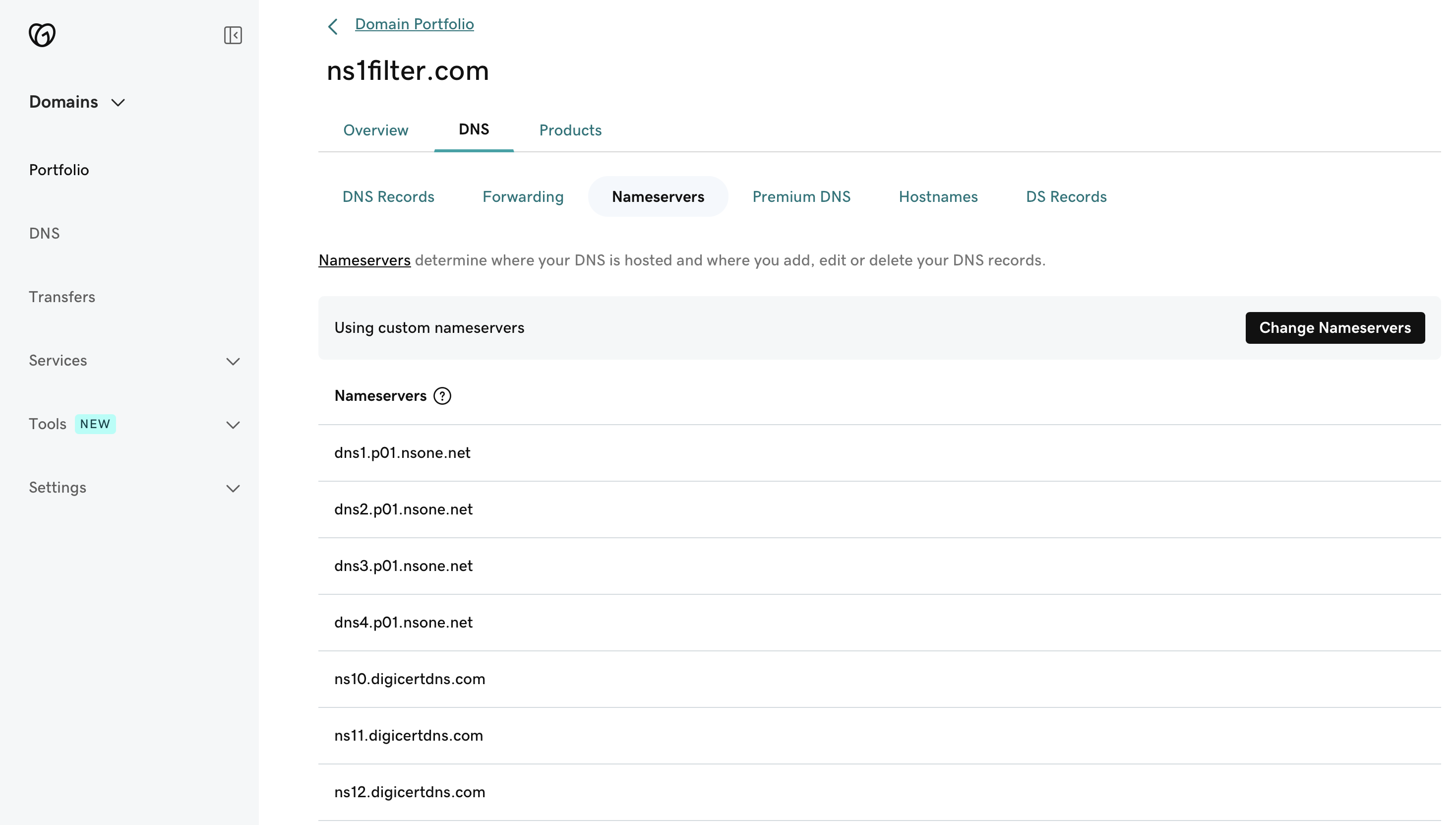Viewport: 1456px width, 825px height.
Task: Expand the Tools section chevron
Action: point(233,425)
